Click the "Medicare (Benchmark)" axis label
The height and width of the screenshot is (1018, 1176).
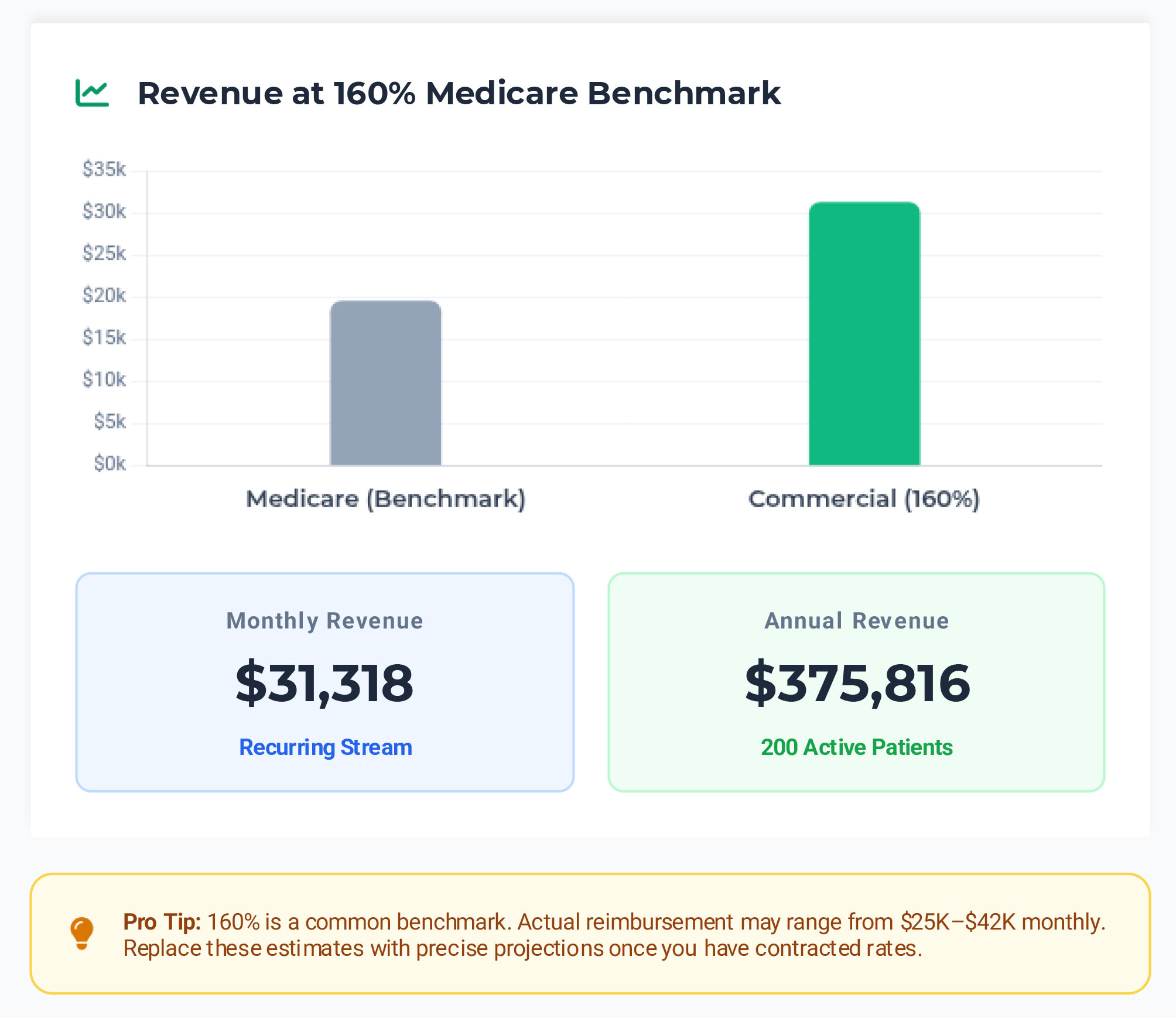coord(385,499)
